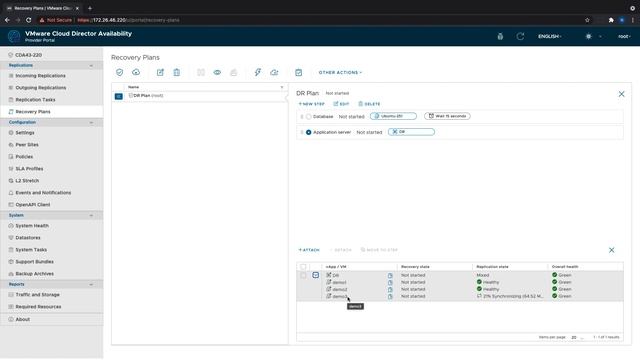
Task: Collapse the Configuration sidebar section
Action: coord(91,122)
